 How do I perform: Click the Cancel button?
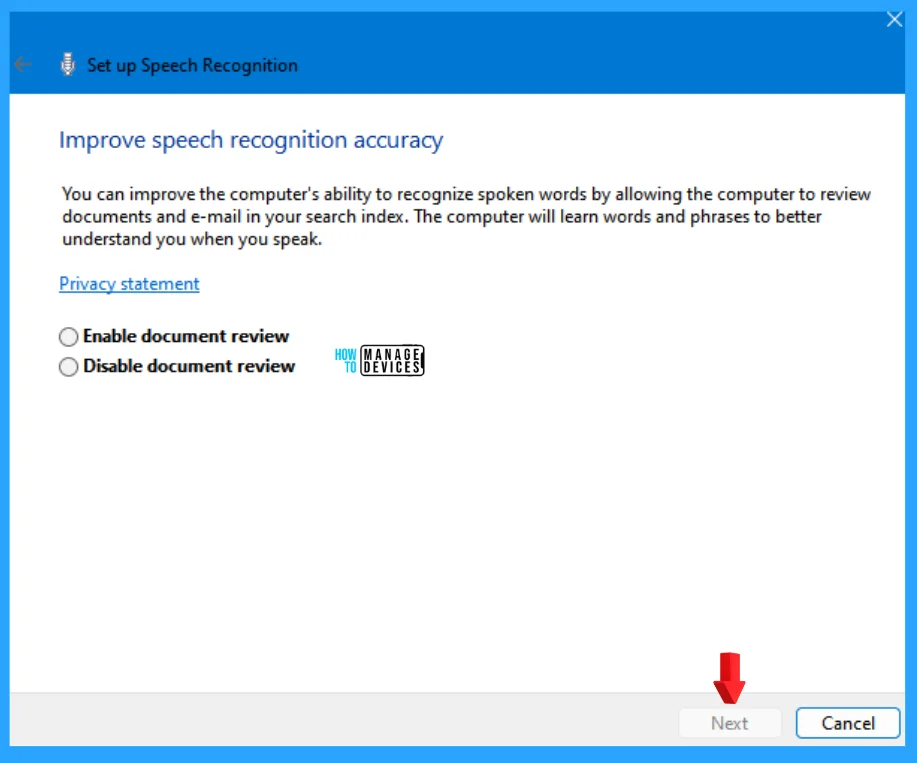(847, 723)
